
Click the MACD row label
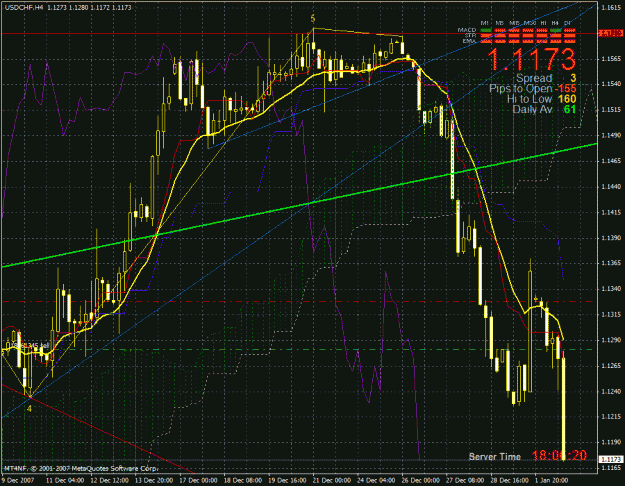tap(467, 30)
